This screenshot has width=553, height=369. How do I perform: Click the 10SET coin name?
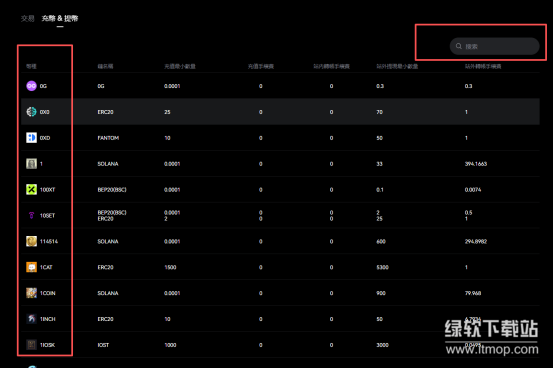(47, 216)
